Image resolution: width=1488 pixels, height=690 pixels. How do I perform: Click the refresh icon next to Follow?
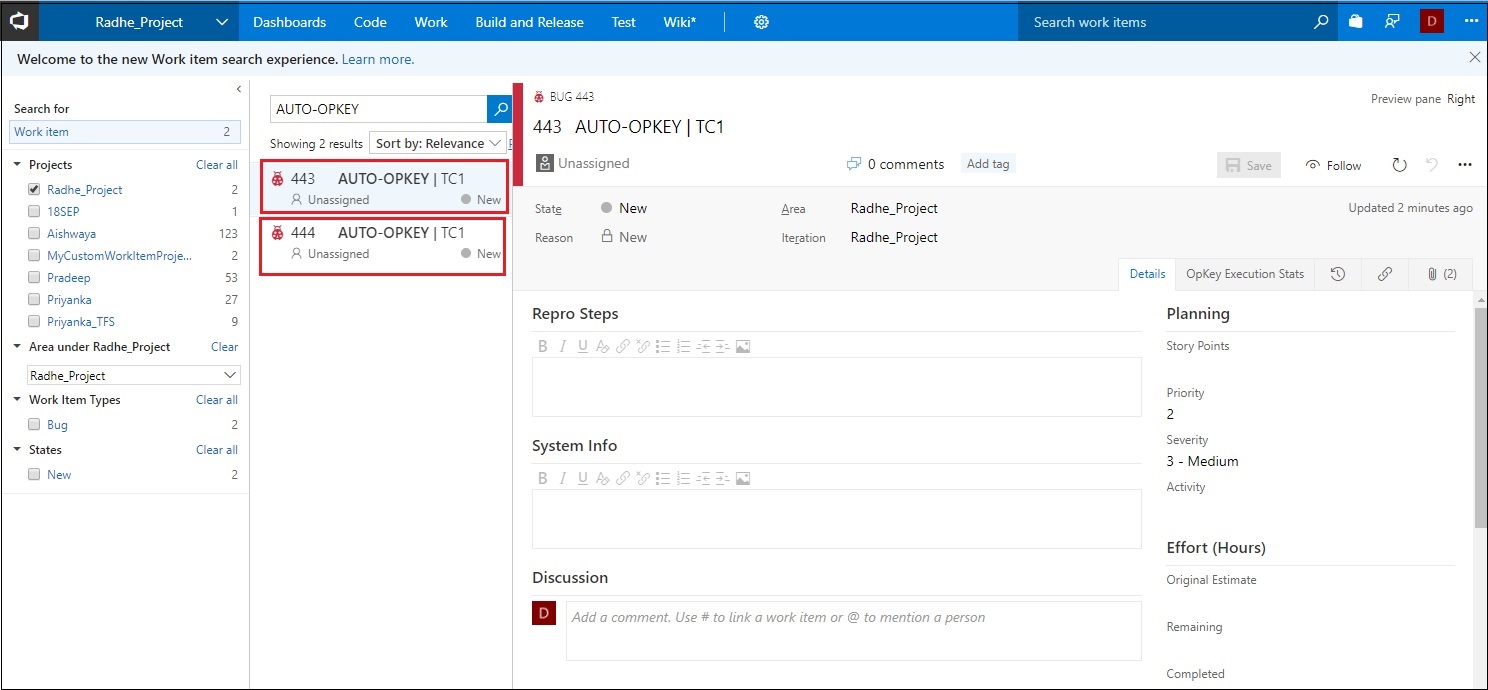click(1399, 165)
